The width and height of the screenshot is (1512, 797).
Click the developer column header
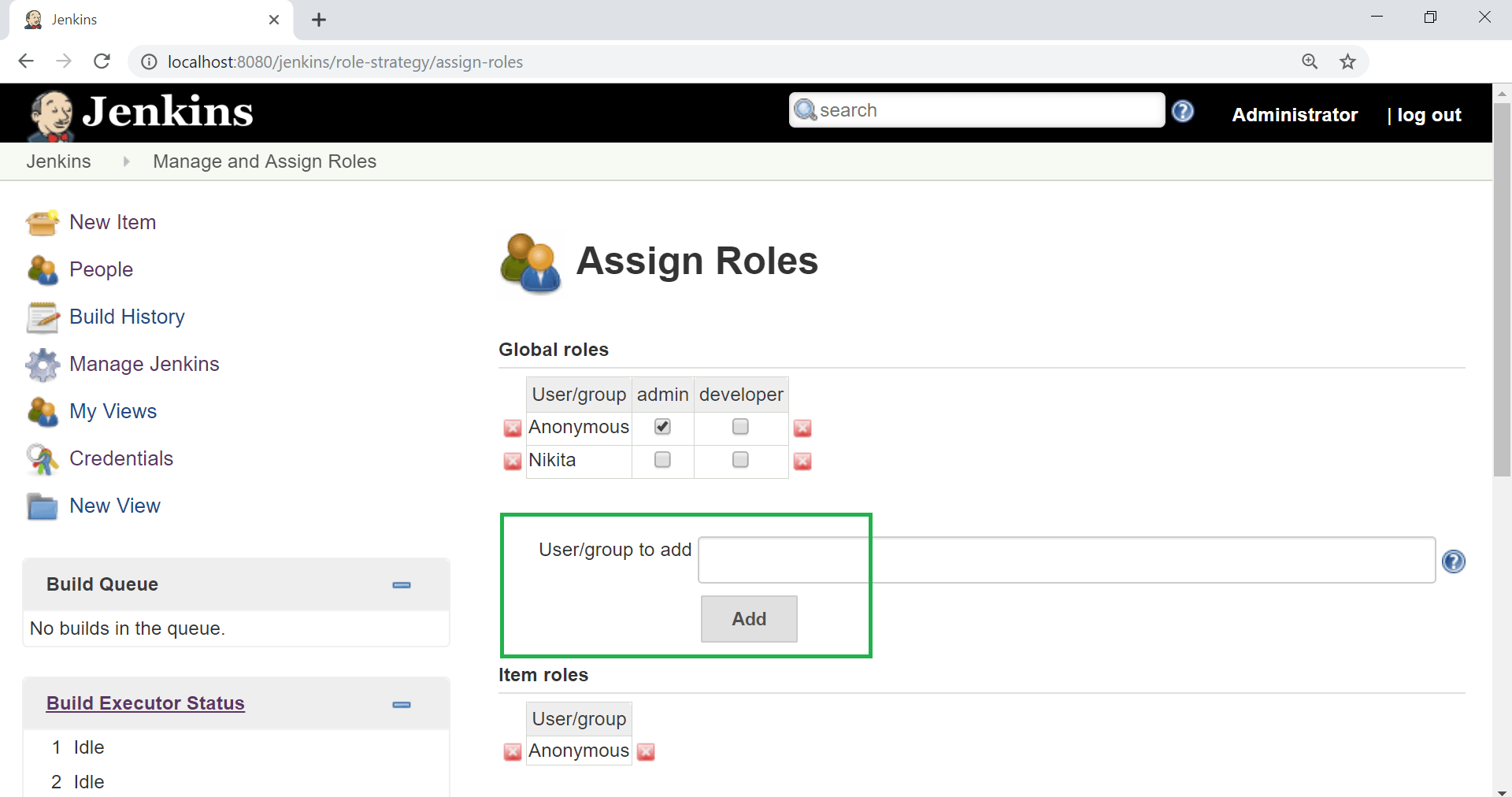tap(741, 395)
